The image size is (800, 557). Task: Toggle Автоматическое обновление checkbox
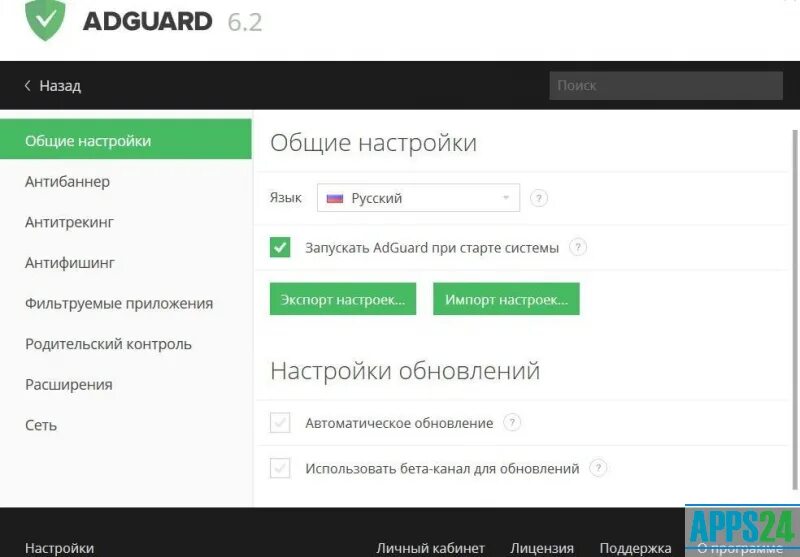280,422
